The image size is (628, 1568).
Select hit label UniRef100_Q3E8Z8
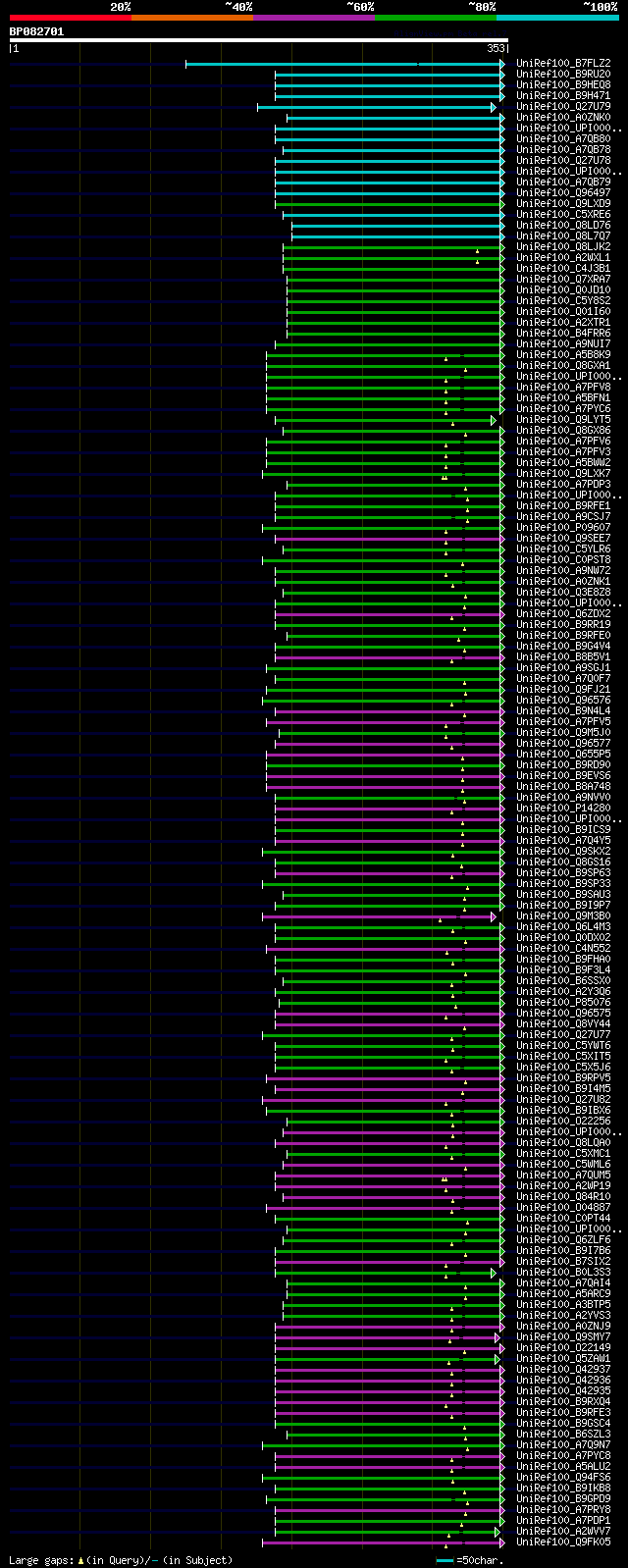tap(563, 593)
